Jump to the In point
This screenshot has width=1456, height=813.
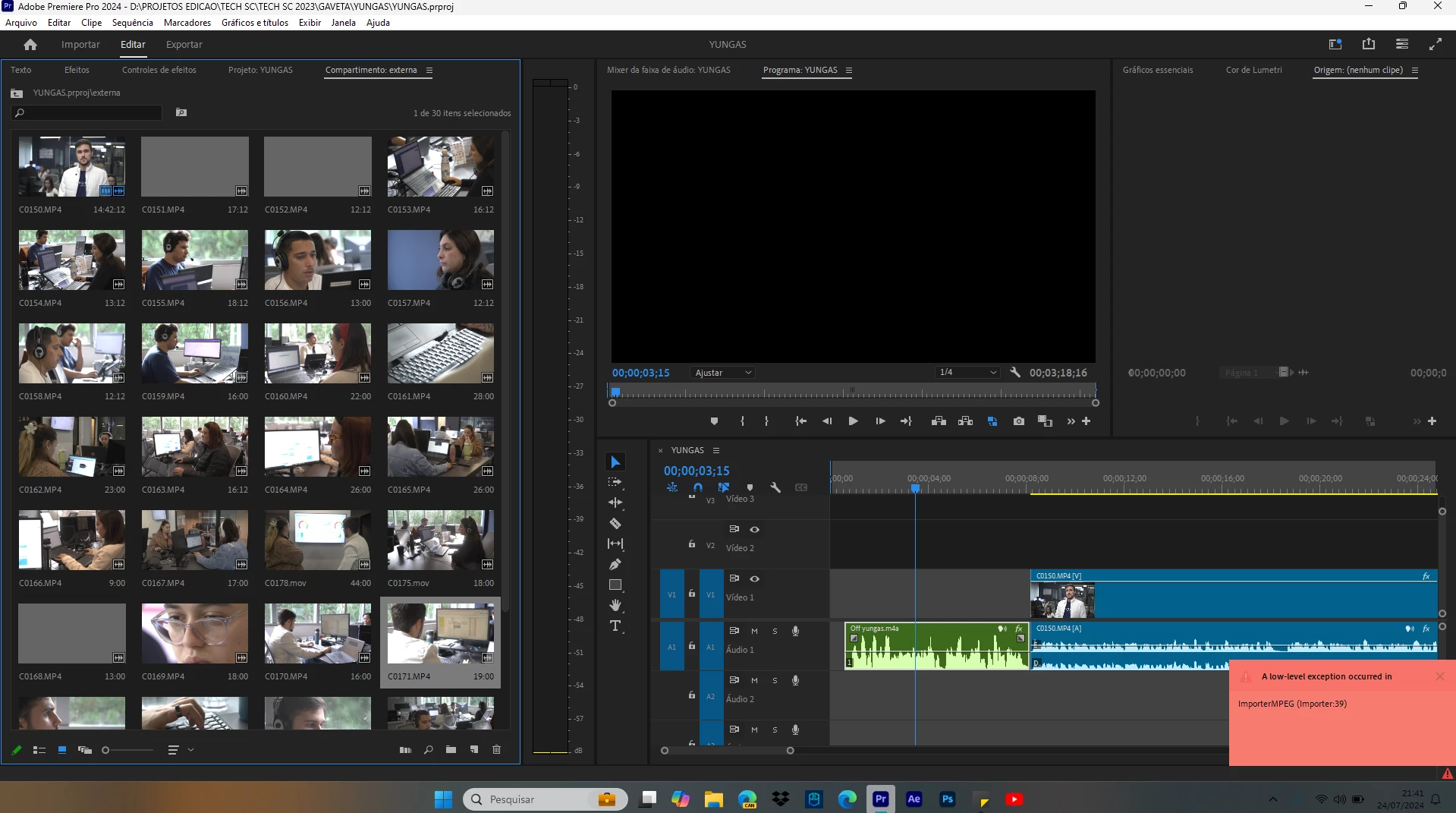800,421
